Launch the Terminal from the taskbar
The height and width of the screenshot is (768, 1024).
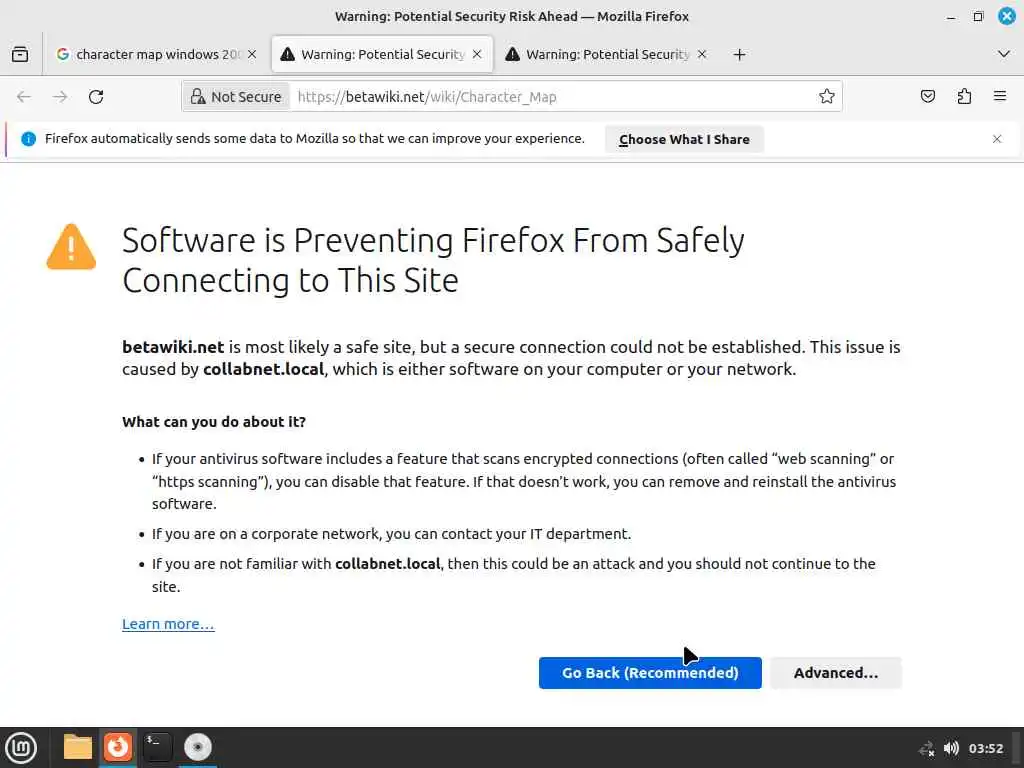tap(157, 747)
